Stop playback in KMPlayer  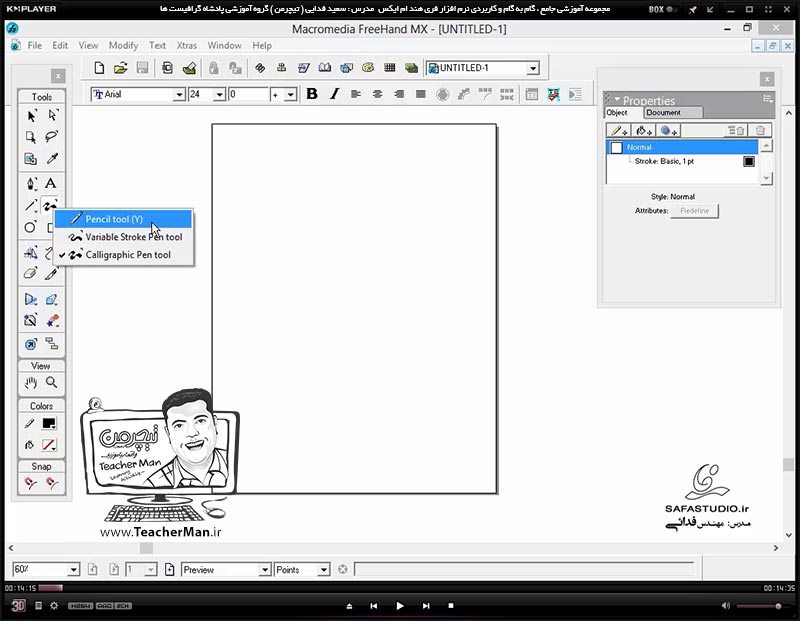451,606
